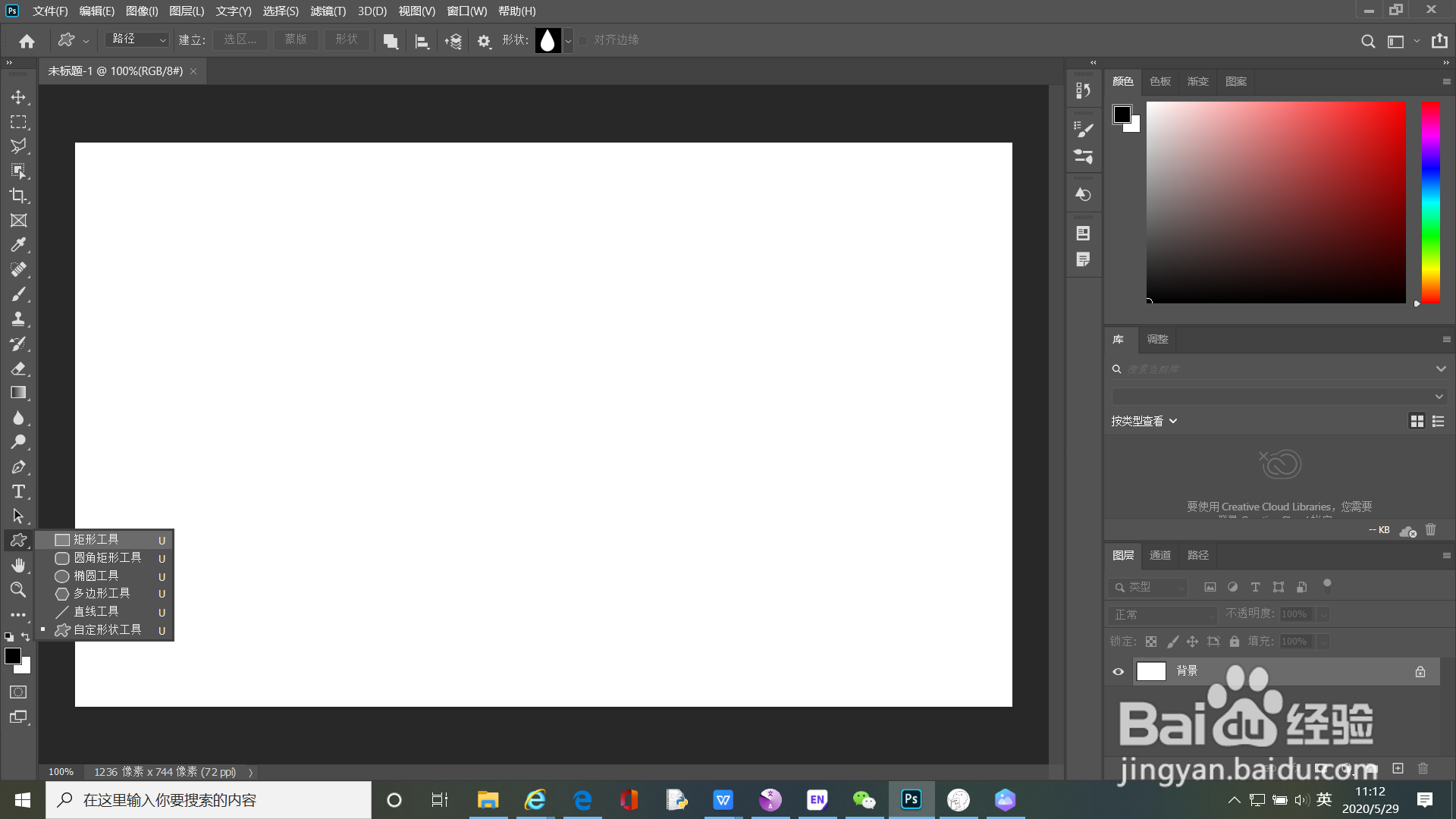Select the Zoom tool in toolbar
The image size is (1456, 819).
pos(18,589)
